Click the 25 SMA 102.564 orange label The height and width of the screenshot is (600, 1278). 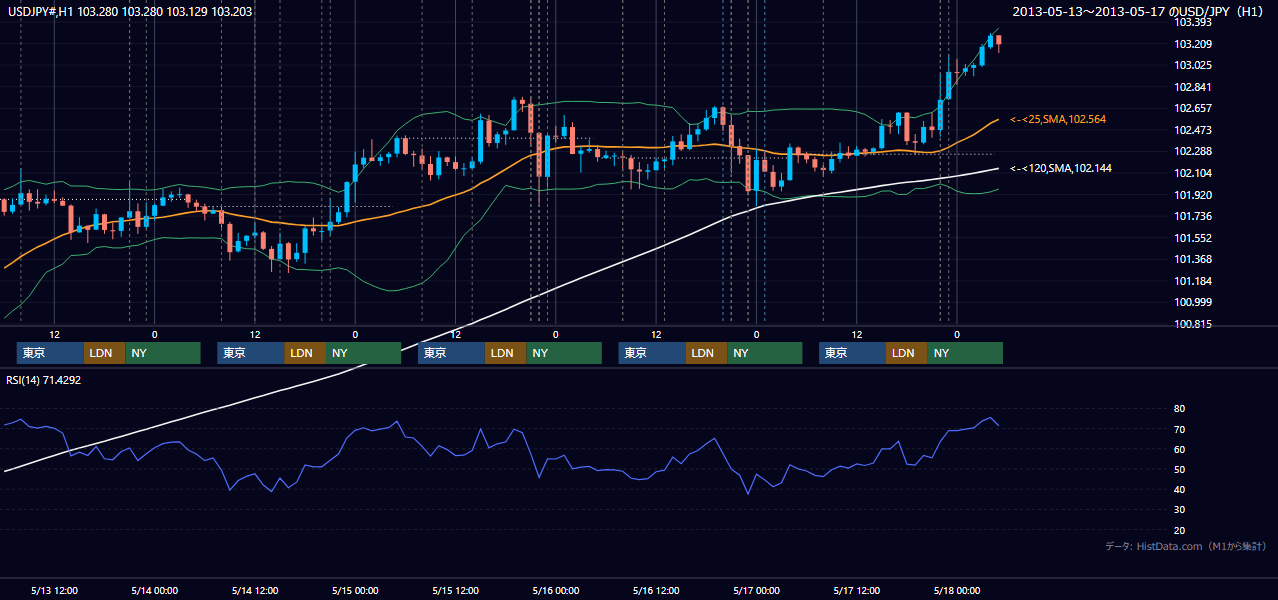point(1058,119)
